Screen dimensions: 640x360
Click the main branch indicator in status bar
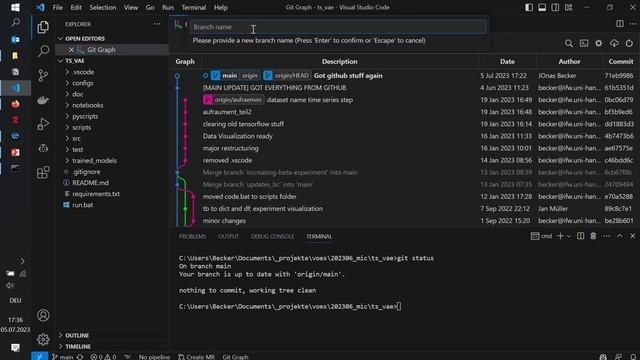(x=62, y=357)
